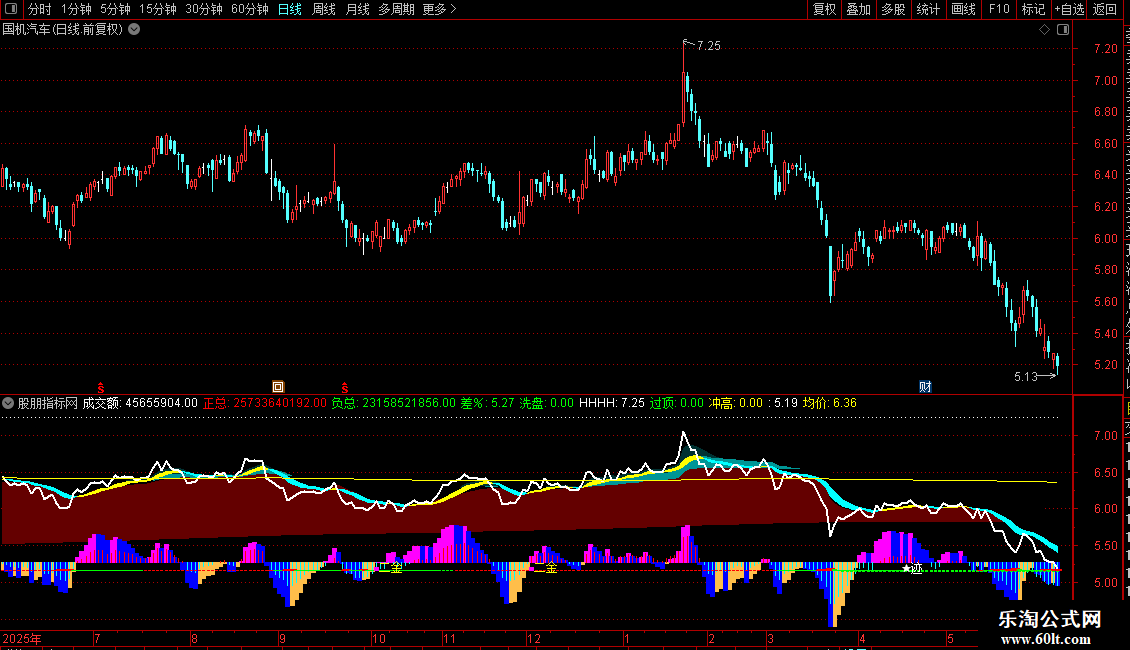
Task: Click the 正总 25733640192.00 value
Action: (264, 404)
